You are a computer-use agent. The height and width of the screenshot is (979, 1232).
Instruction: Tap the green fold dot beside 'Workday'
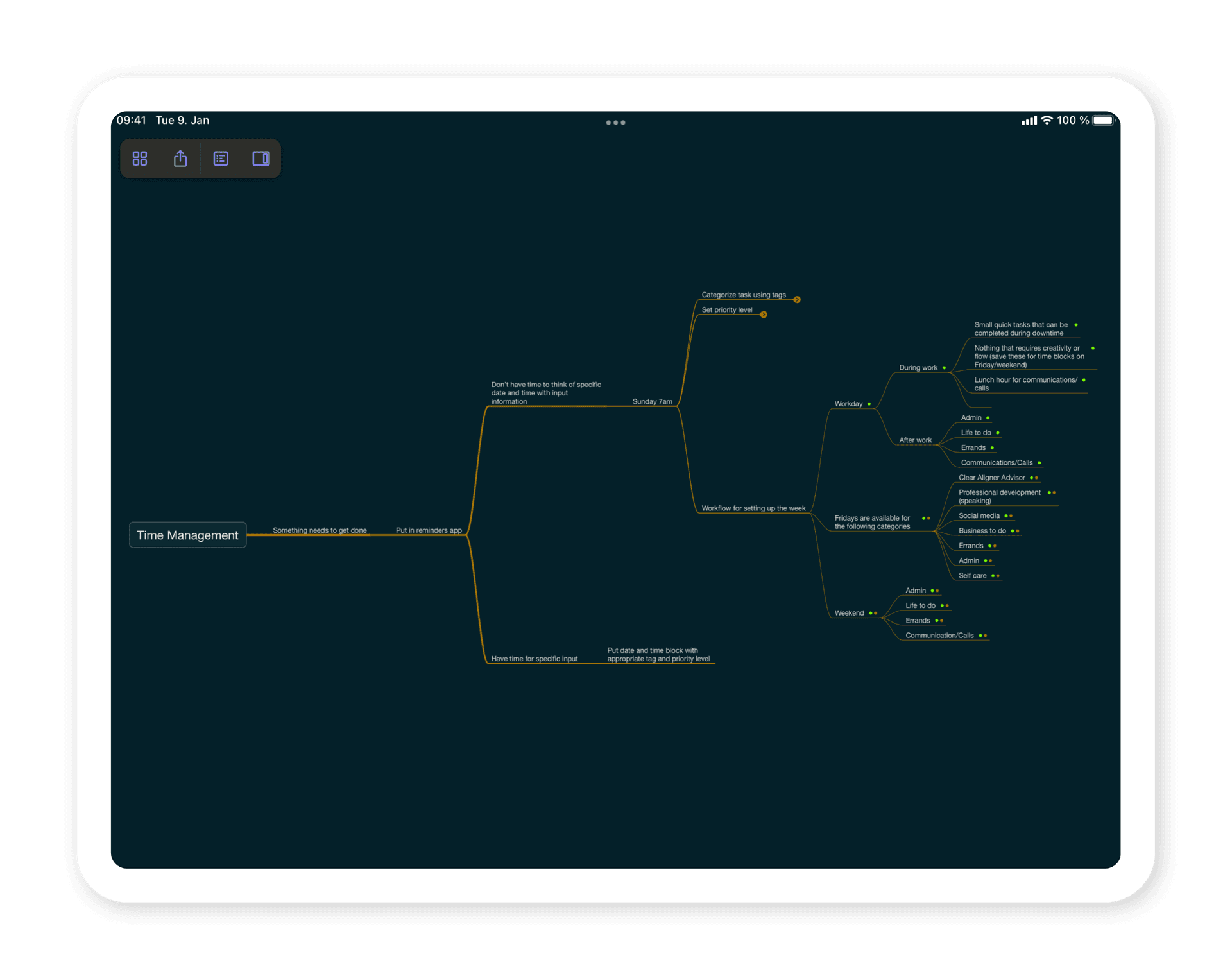pos(868,403)
